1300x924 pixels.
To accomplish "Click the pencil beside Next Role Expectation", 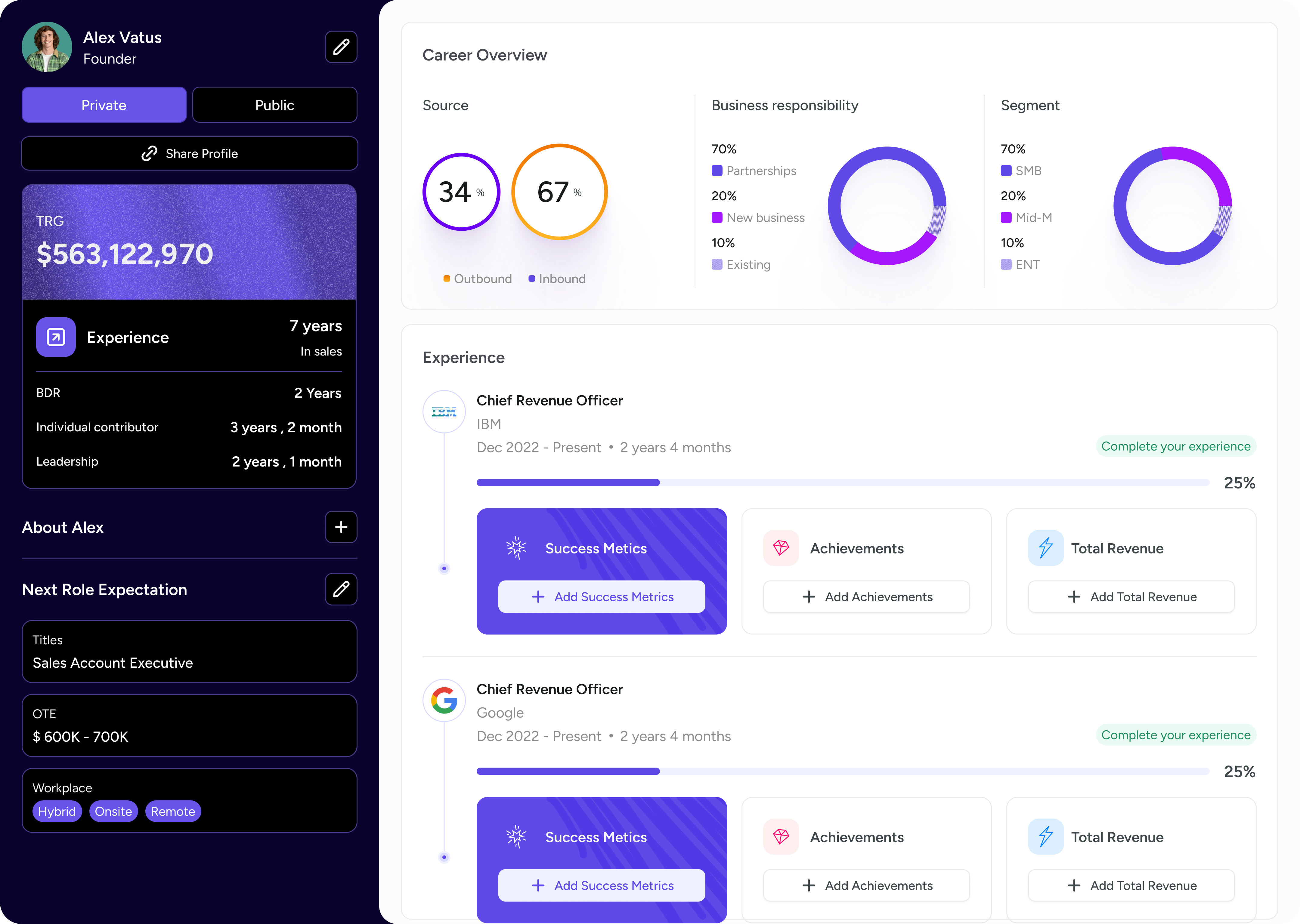I will [x=340, y=590].
